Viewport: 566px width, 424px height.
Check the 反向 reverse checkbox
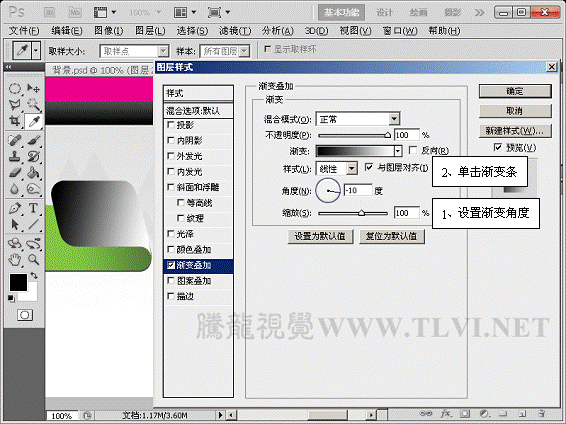pos(413,150)
